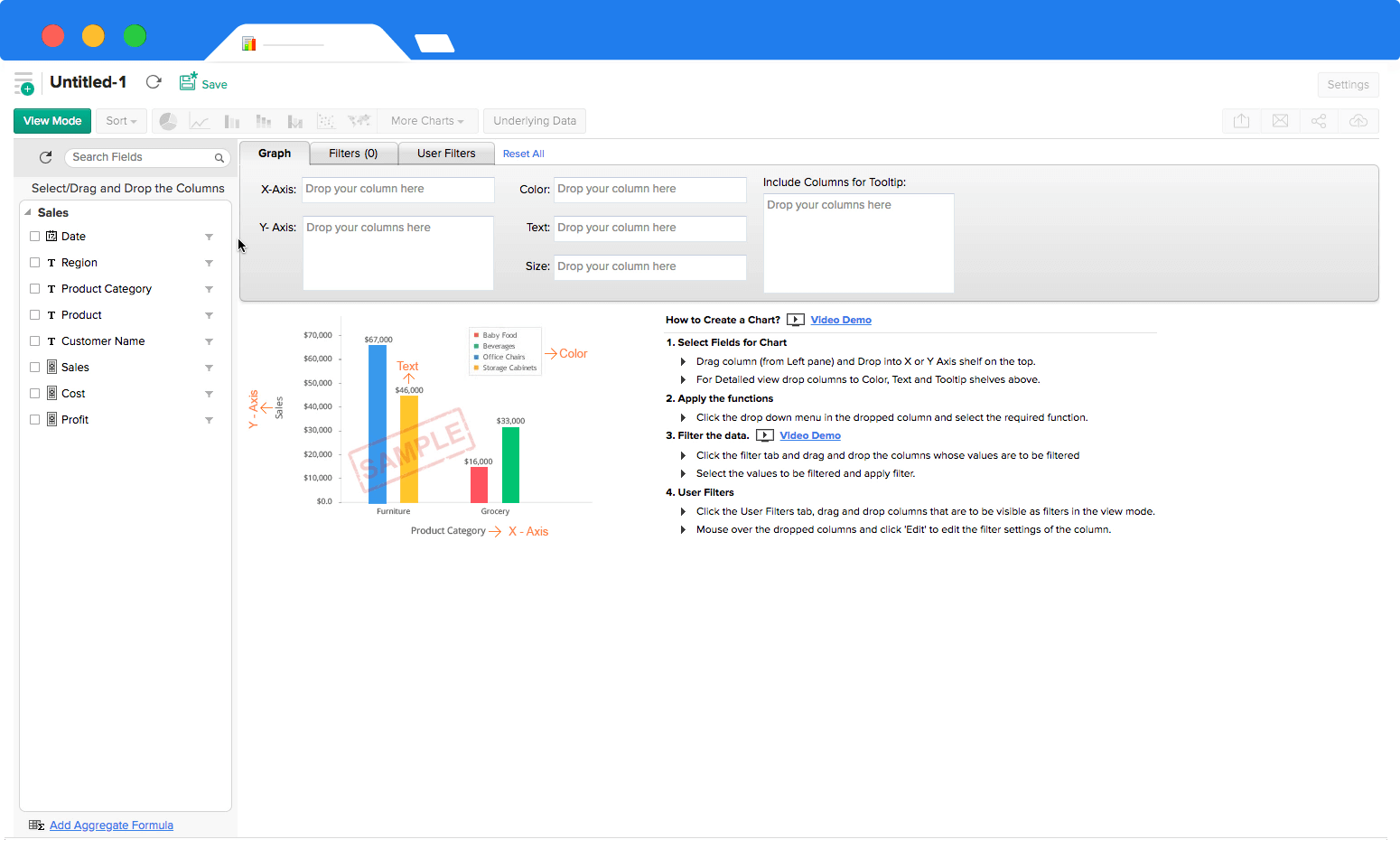Click the export icon in top-right toolbar
The height and width of the screenshot is (858, 1400).
pyautogui.click(x=1242, y=121)
